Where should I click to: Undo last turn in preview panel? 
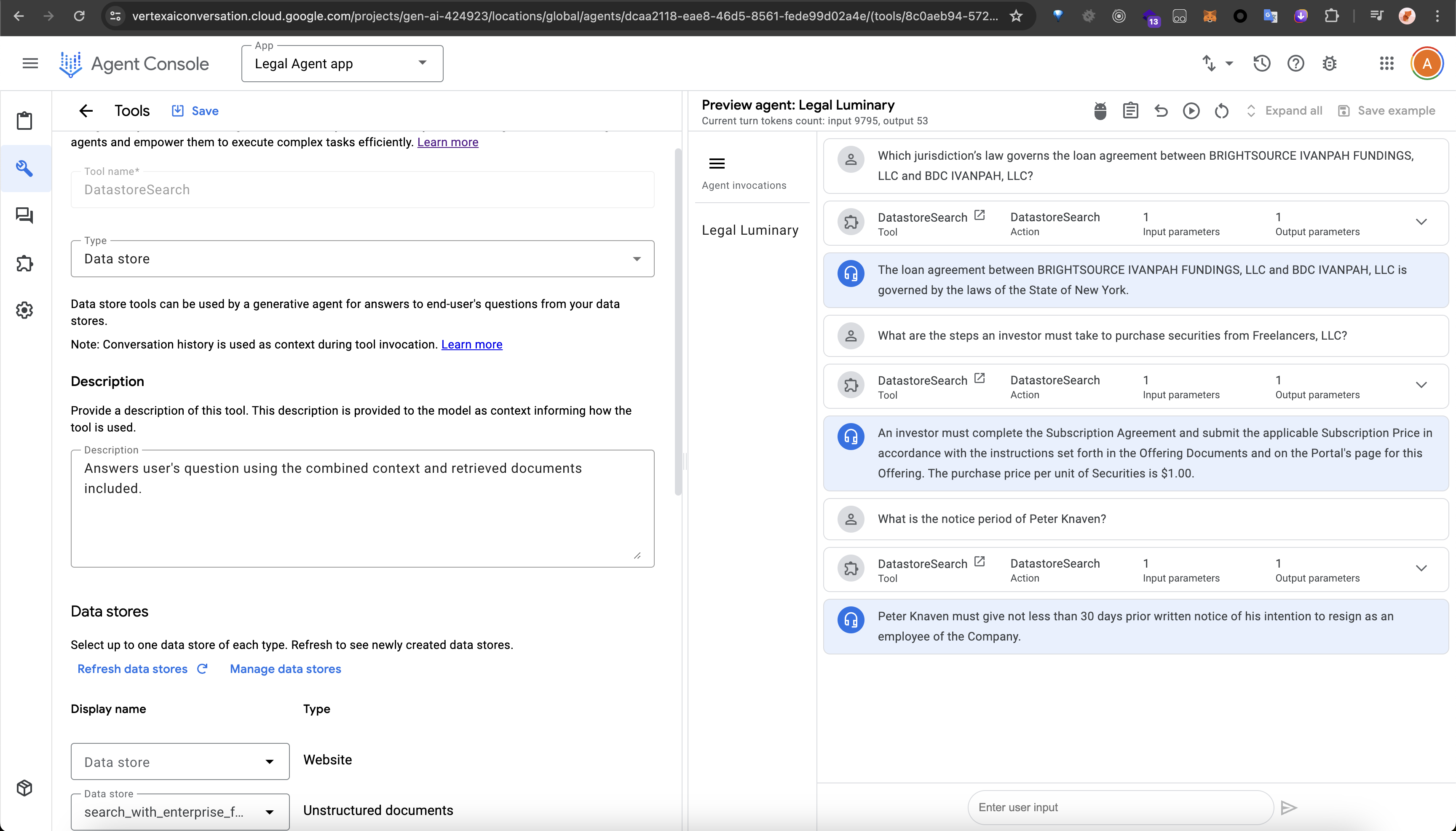pyautogui.click(x=1161, y=111)
